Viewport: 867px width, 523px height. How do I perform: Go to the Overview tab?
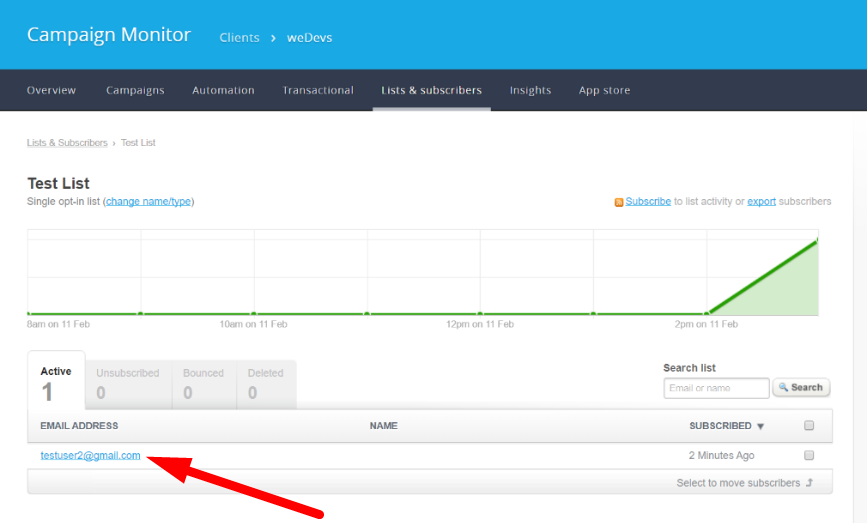point(51,90)
